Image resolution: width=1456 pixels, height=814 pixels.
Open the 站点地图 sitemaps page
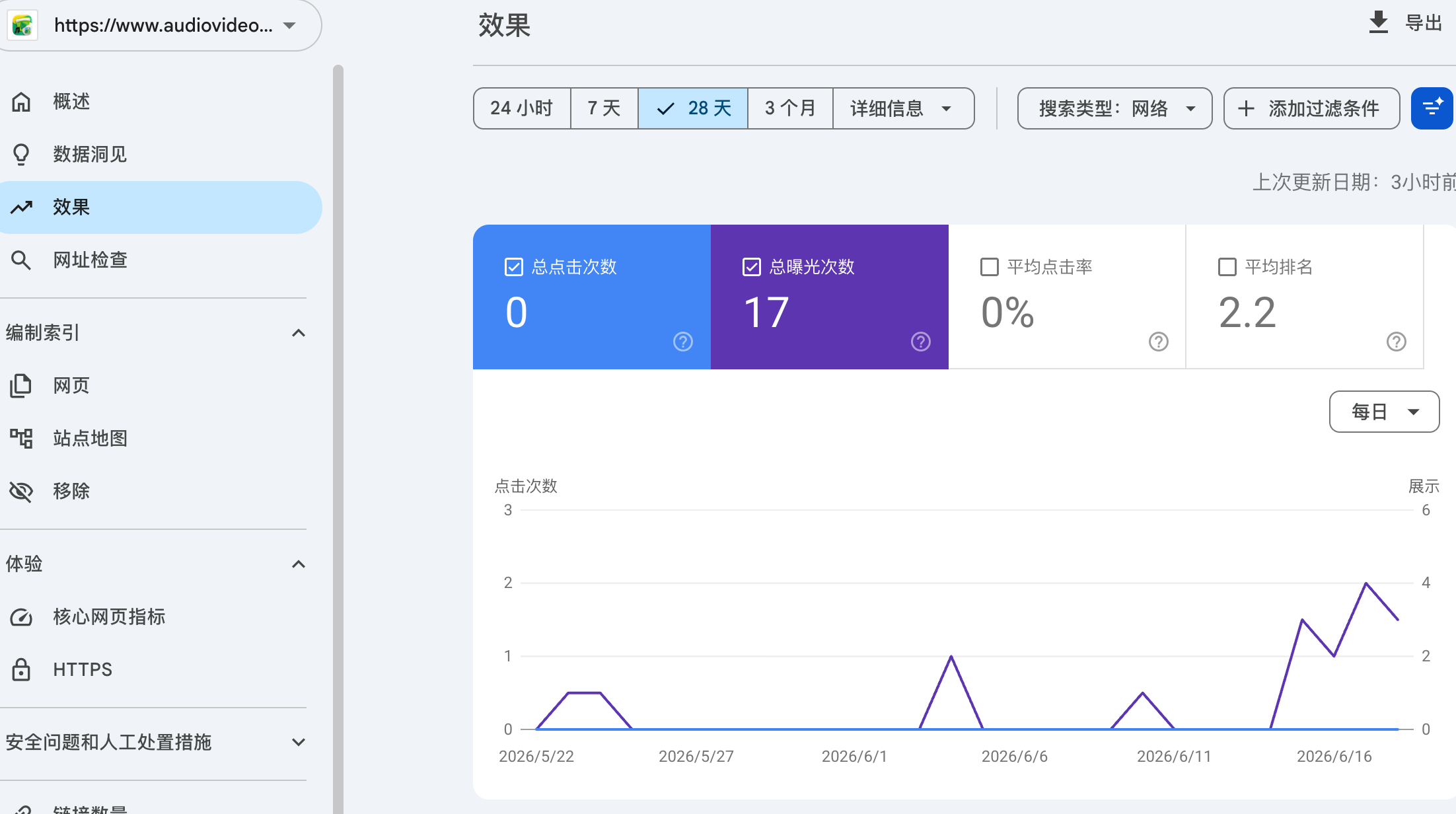[161, 439]
